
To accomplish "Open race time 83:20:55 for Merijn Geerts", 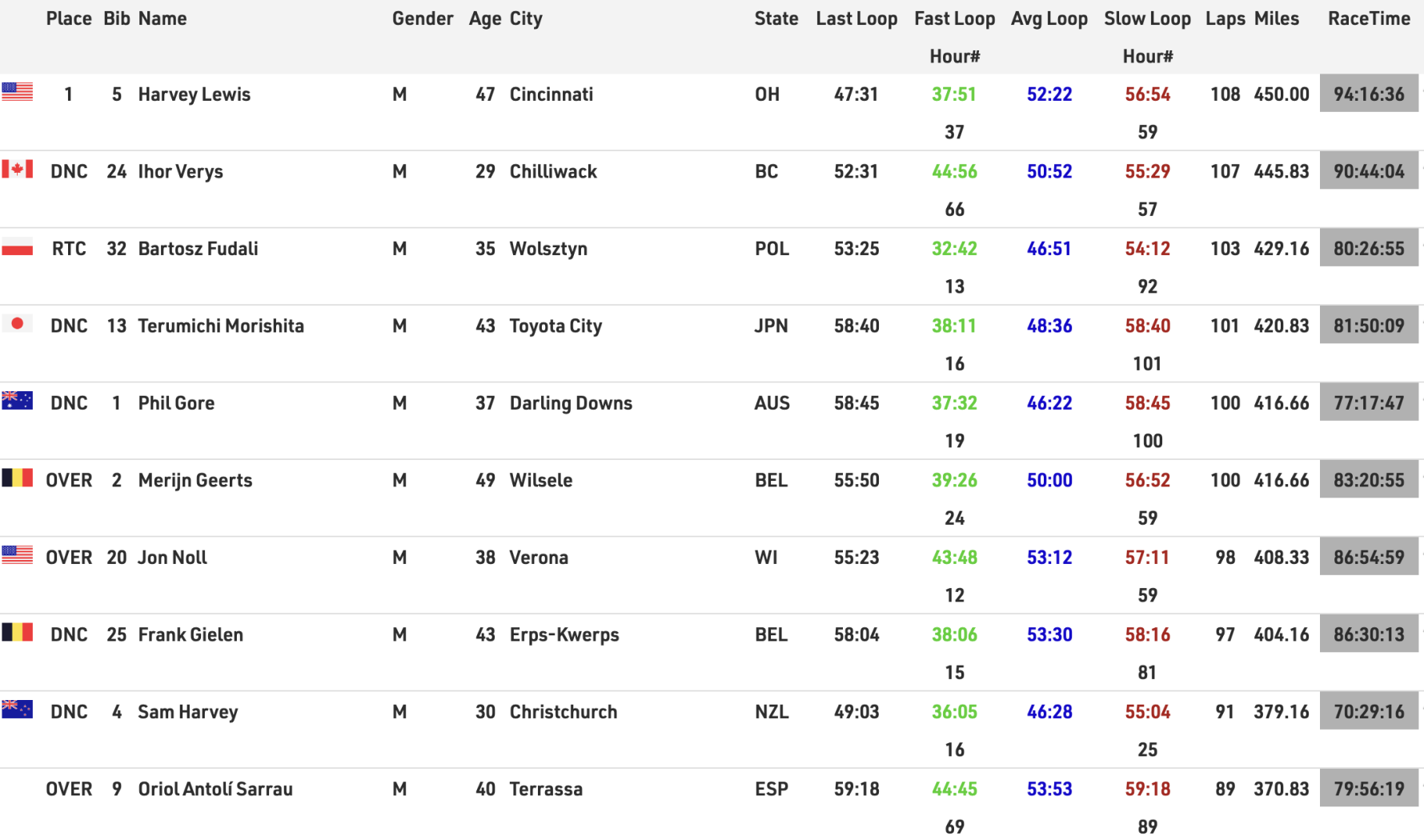I will [x=1369, y=479].
